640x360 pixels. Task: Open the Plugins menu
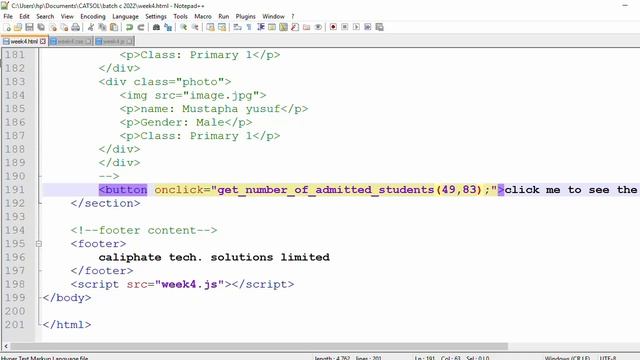point(245,16)
